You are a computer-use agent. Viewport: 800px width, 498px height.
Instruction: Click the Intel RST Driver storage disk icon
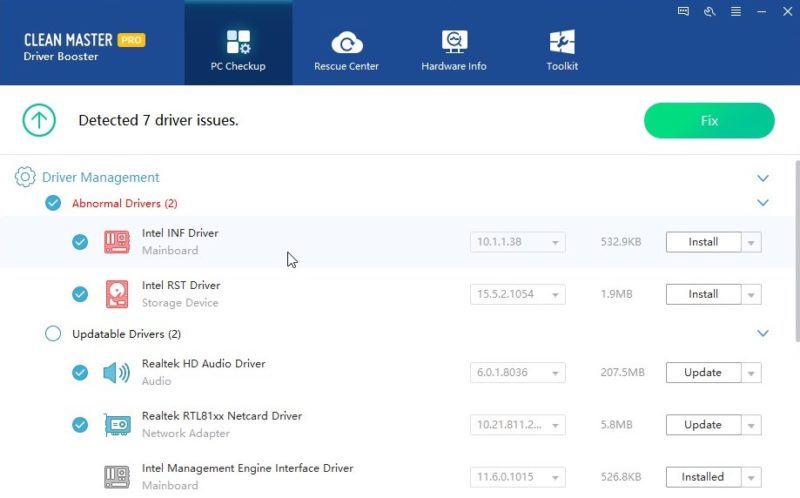117,294
